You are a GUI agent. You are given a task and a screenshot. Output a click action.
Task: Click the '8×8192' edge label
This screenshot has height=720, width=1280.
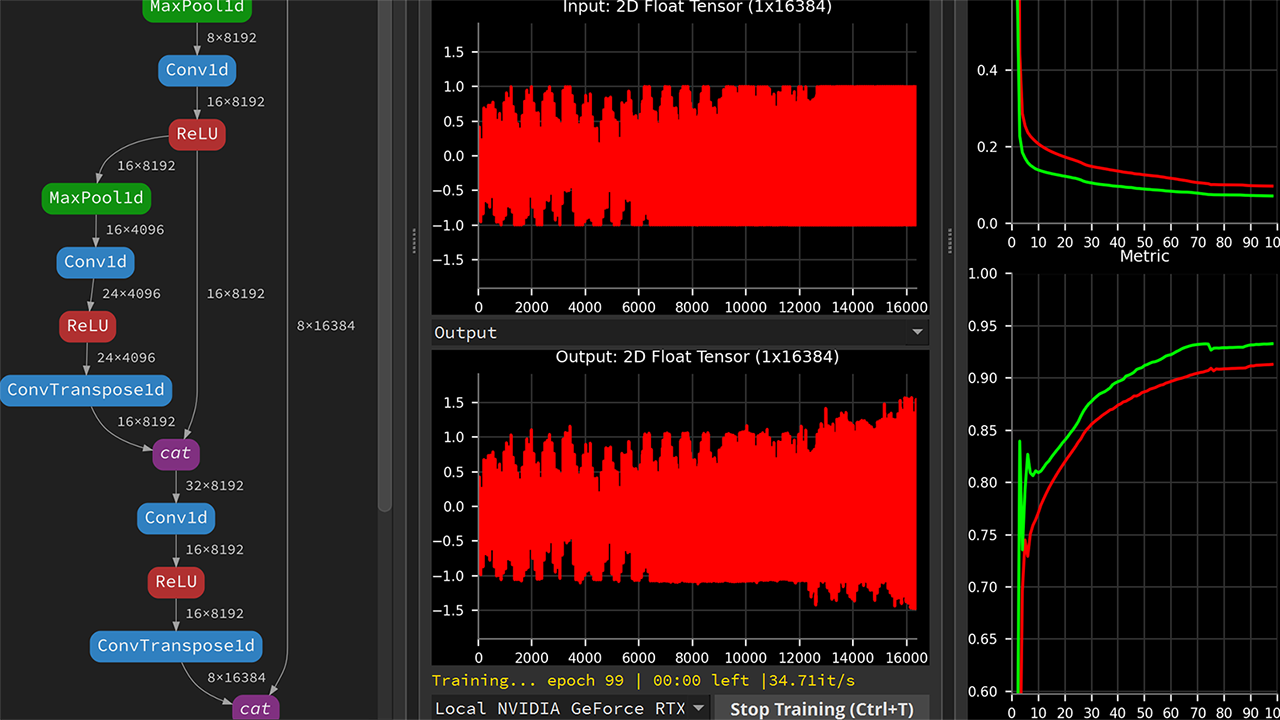pos(232,38)
